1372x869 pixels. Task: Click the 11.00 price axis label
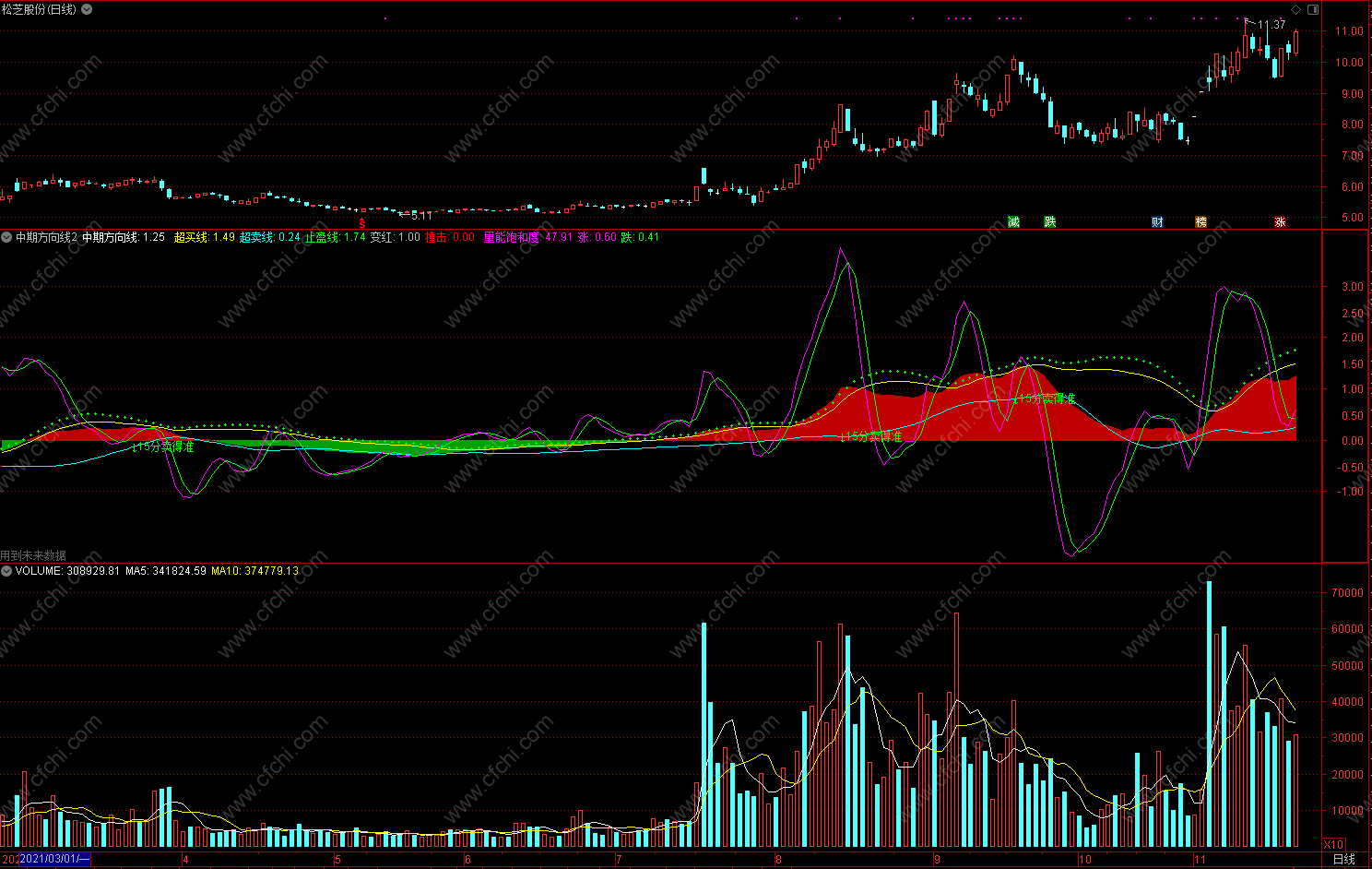(x=1349, y=31)
